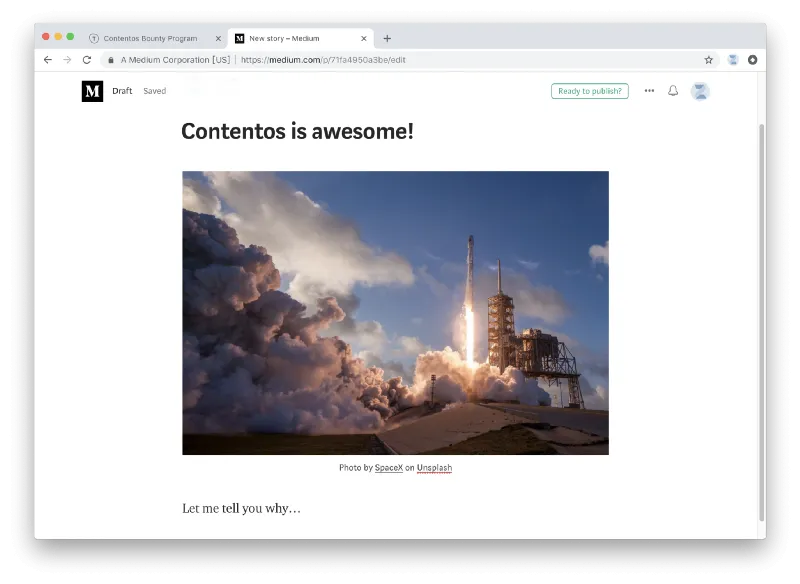
Task: Click the Medium M logo
Action: 92,91
